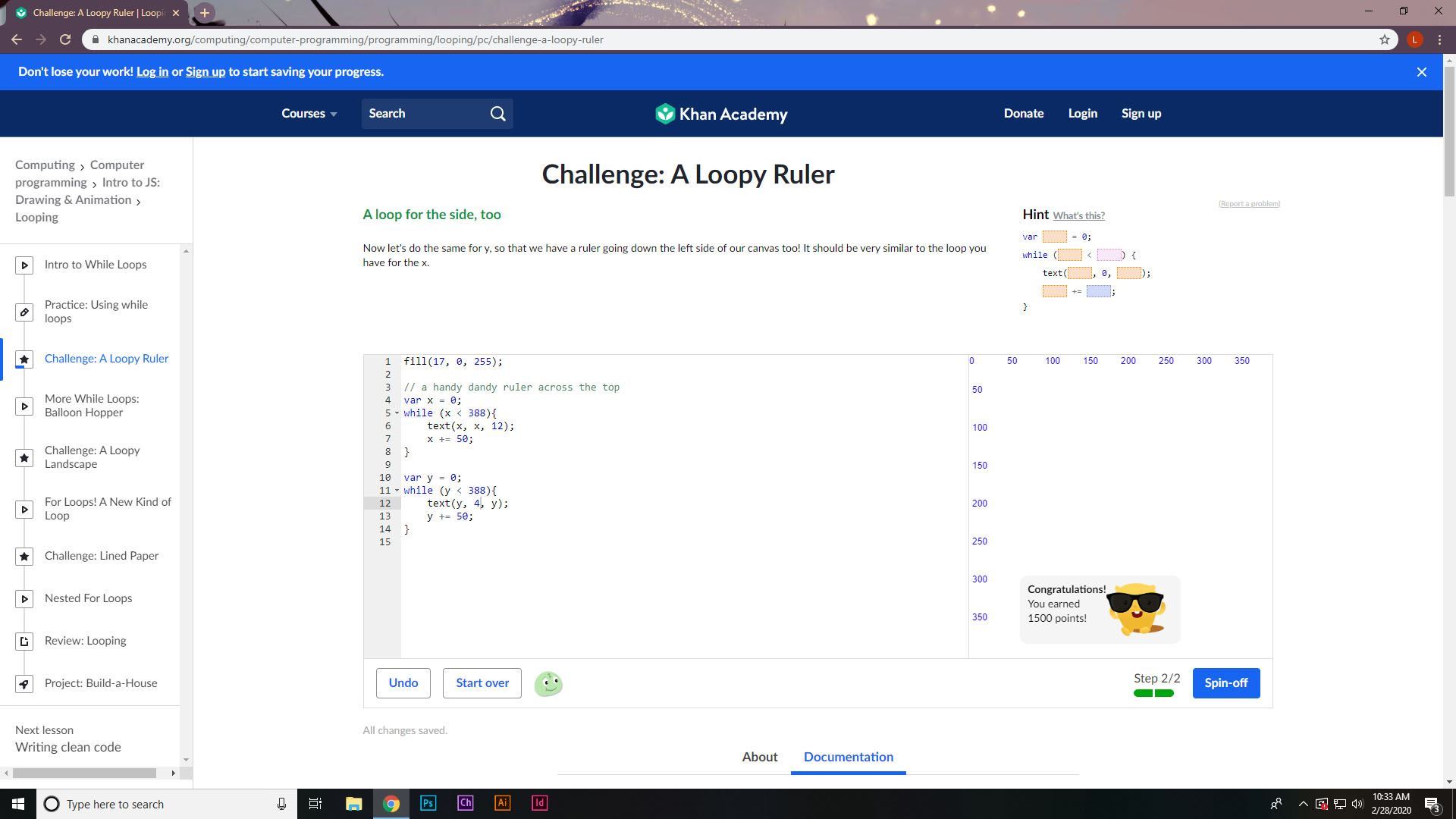Click the green Oh Noes guy icon
This screenshot has width=1456, height=819.
tap(548, 684)
